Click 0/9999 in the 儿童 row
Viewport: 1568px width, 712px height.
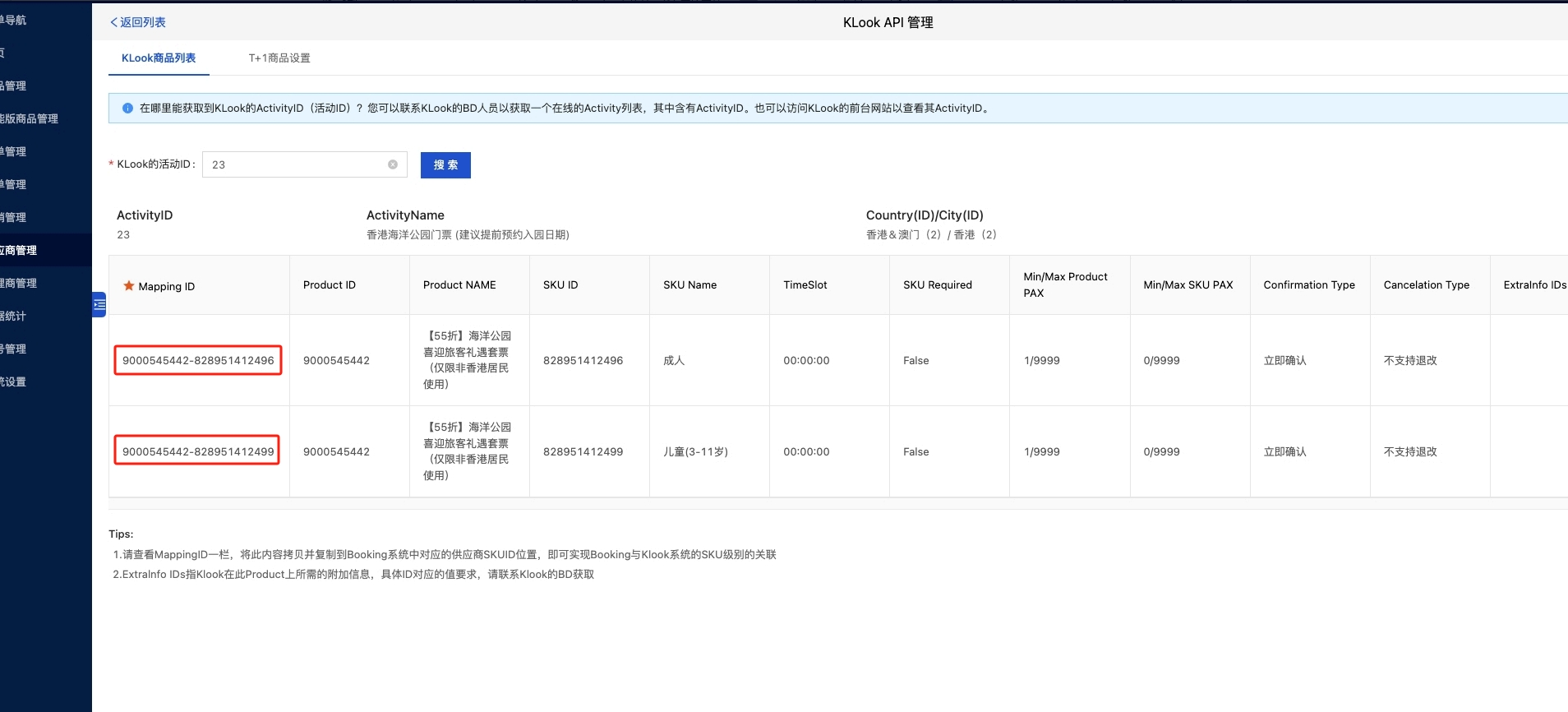[1161, 451]
